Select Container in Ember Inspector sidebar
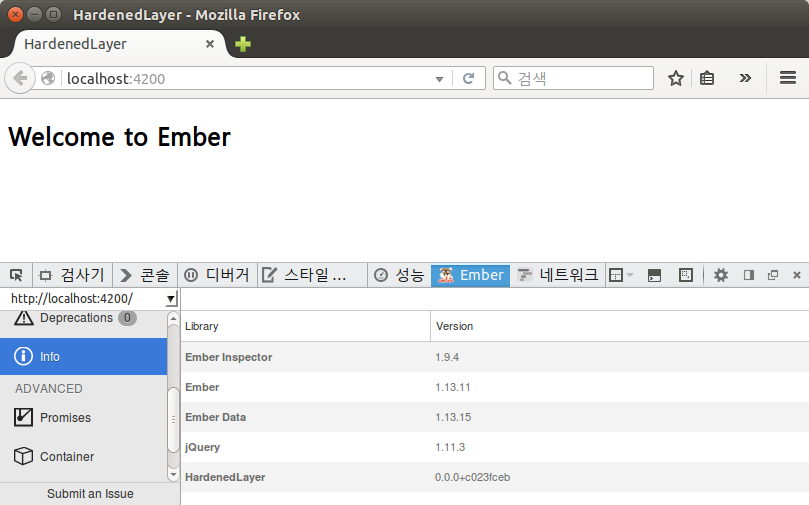The width and height of the screenshot is (809, 505). (x=66, y=457)
